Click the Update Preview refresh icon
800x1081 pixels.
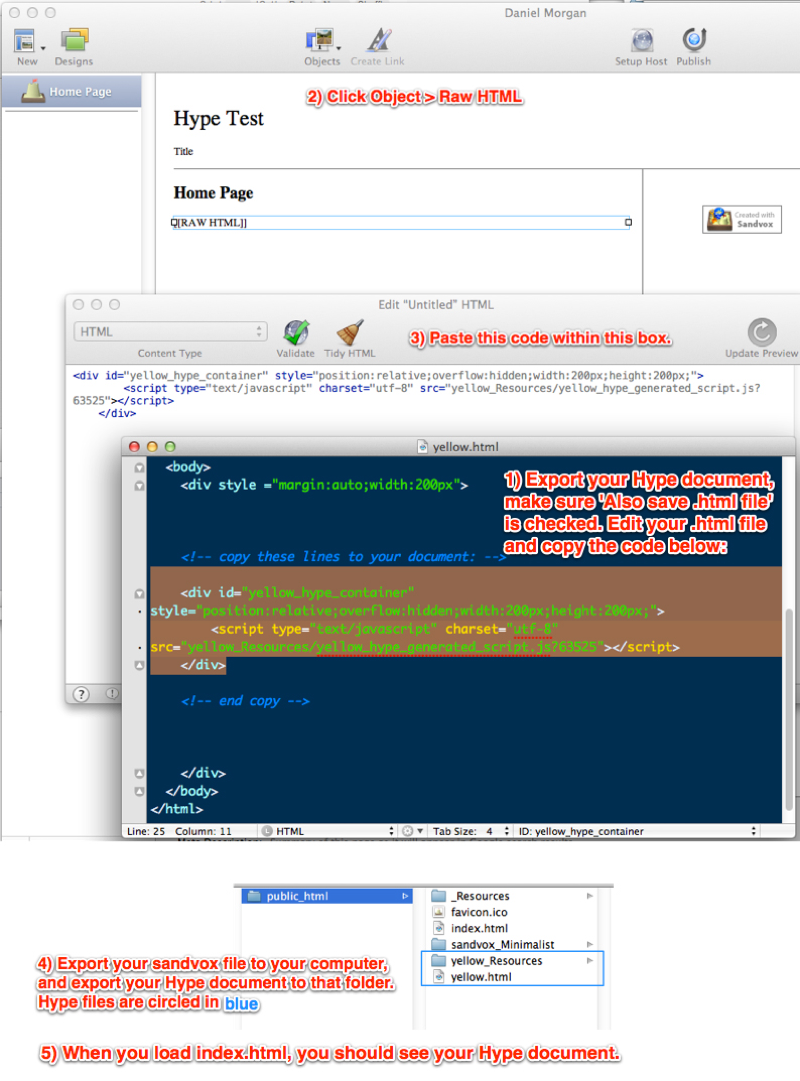click(762, 332)
